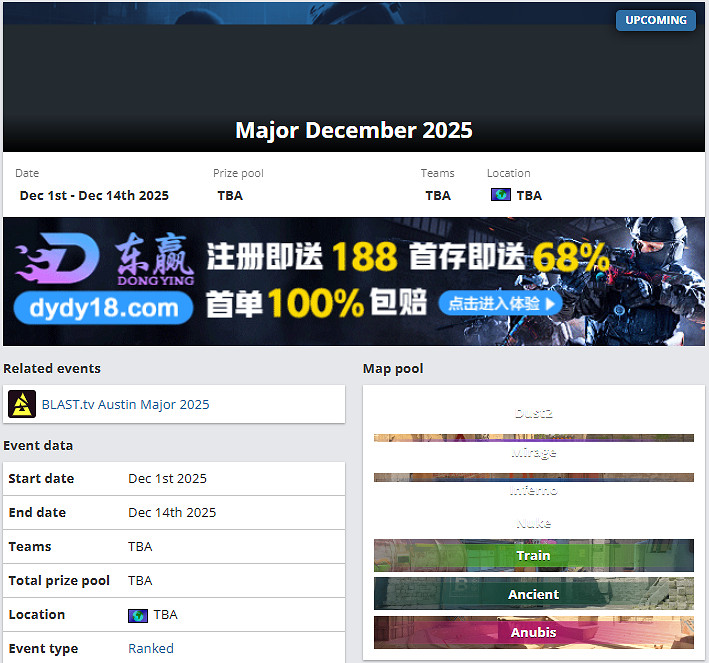Viewport: 709px width, 663px height.
Task: Select the Mirage map in Map pool
Action: (533, 453)
